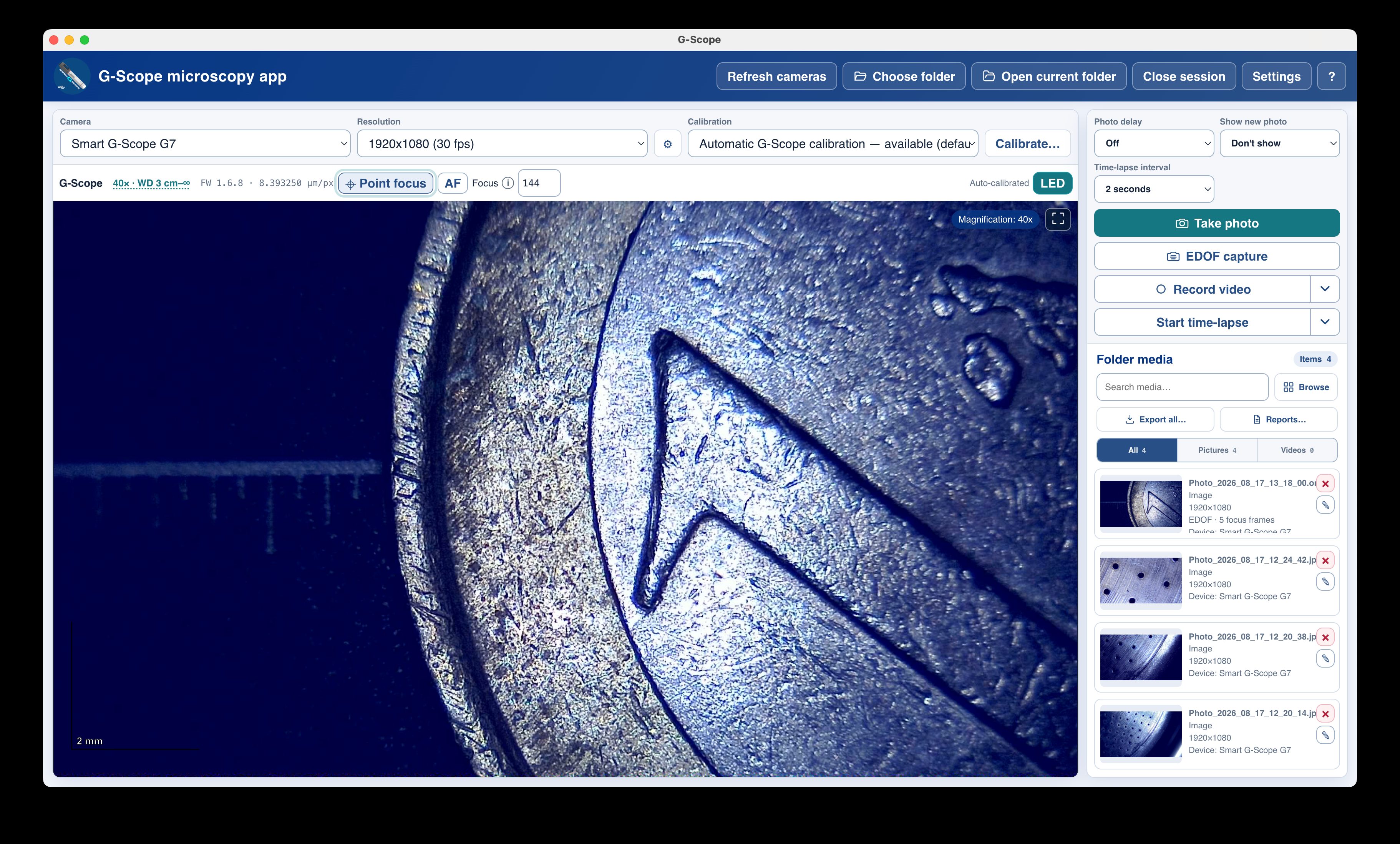Click Take photo button
Screen dimensions: 1400x844
click(1217, 223)
